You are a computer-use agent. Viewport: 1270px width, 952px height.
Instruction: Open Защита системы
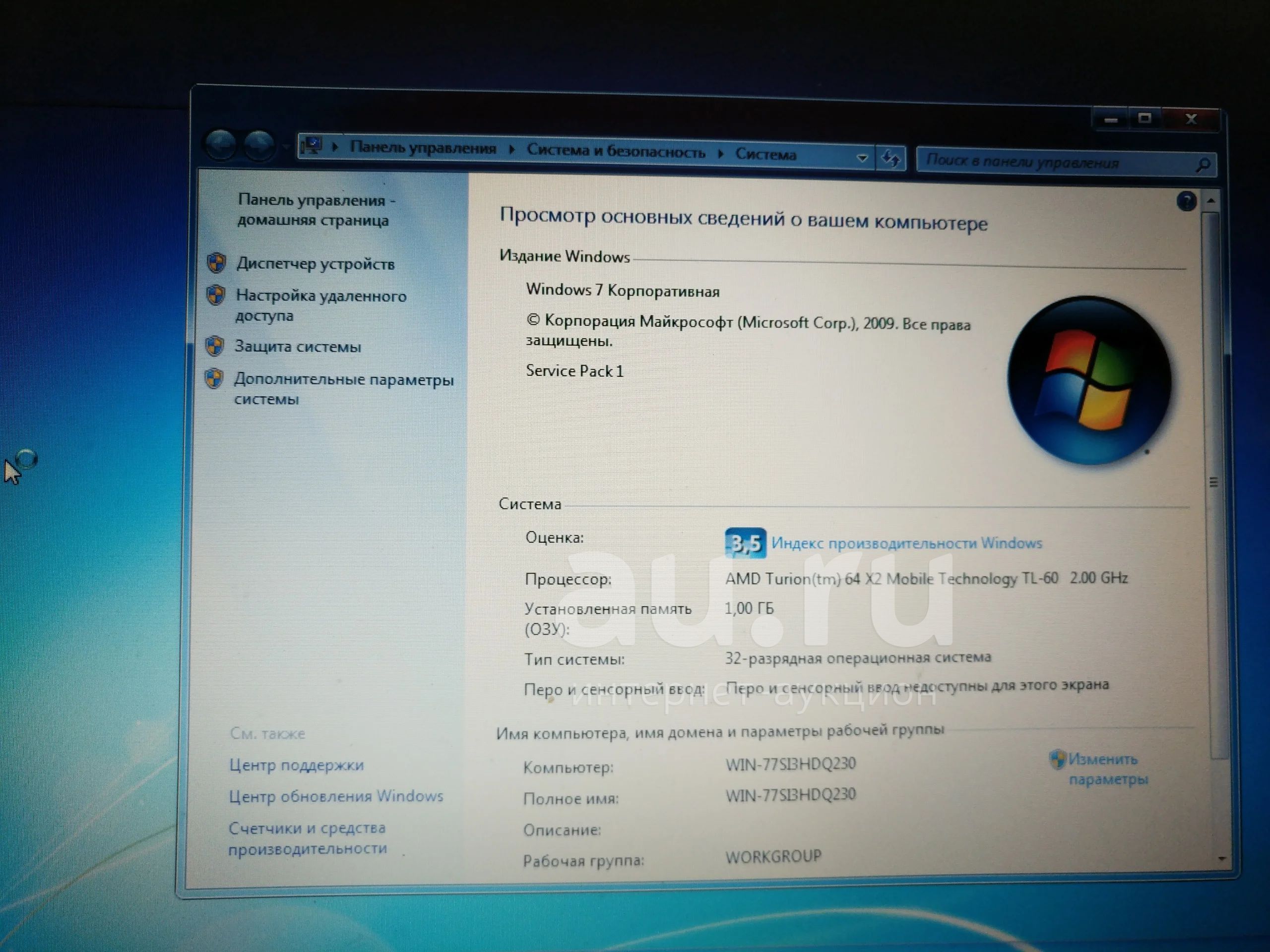pyautogui.click(x=298, y=347)
